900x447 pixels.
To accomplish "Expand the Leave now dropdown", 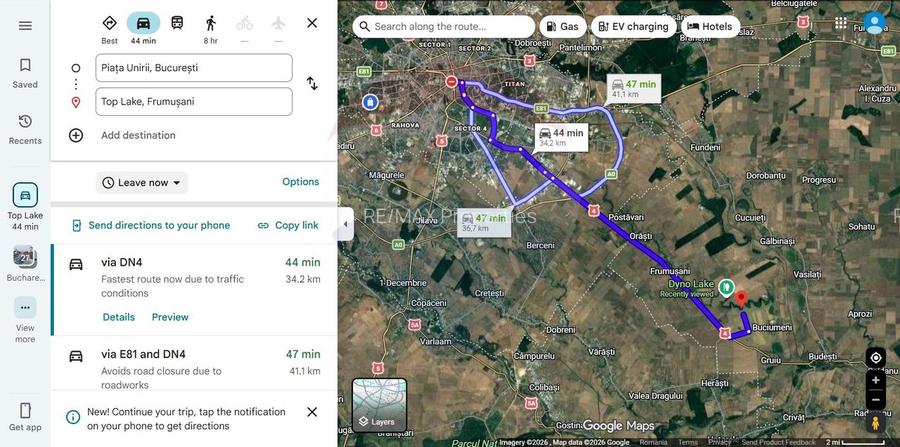I will (x=142, y=183).
